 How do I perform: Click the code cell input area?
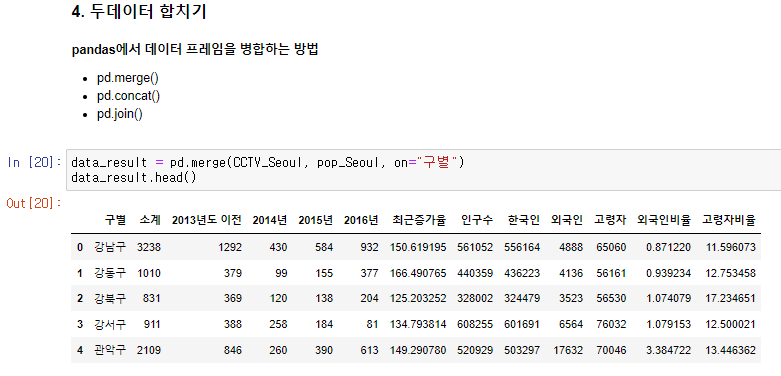pos(423,170)
